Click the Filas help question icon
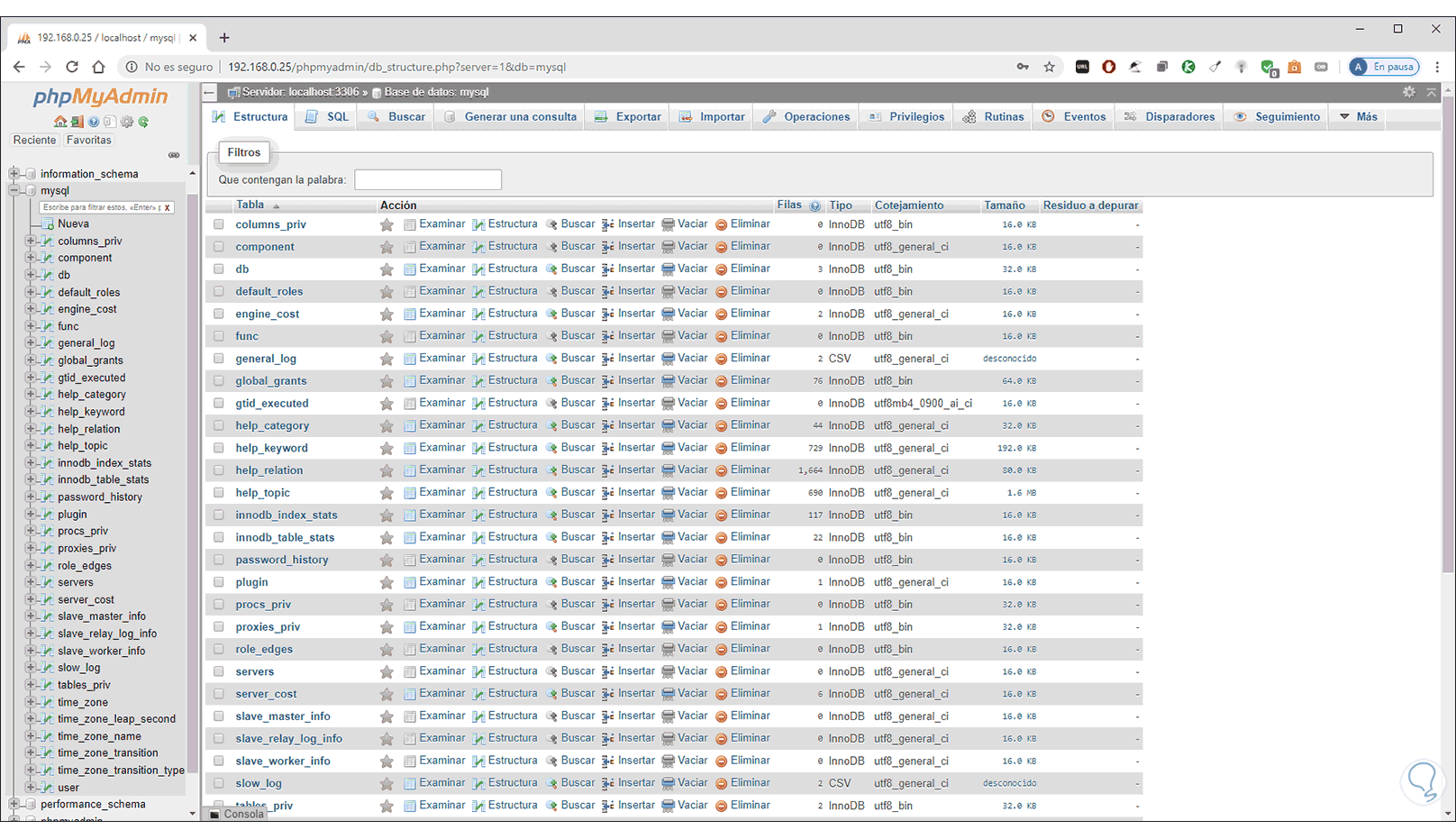 [x=814, y=205]
